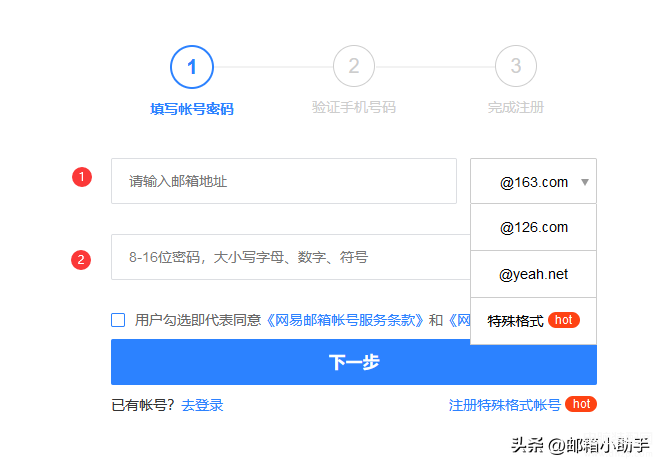Select @126.com from the domain list

point(533,227)
